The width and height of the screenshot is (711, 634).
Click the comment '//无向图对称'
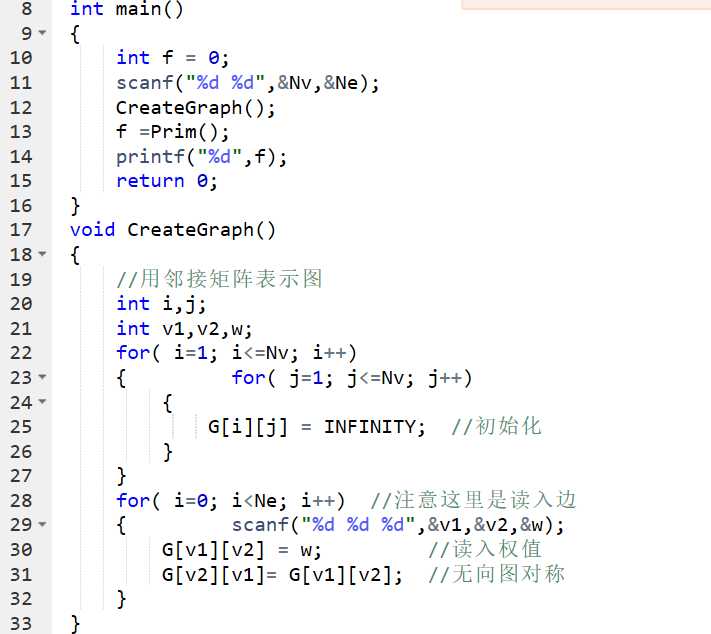click(x=497, y=574)
